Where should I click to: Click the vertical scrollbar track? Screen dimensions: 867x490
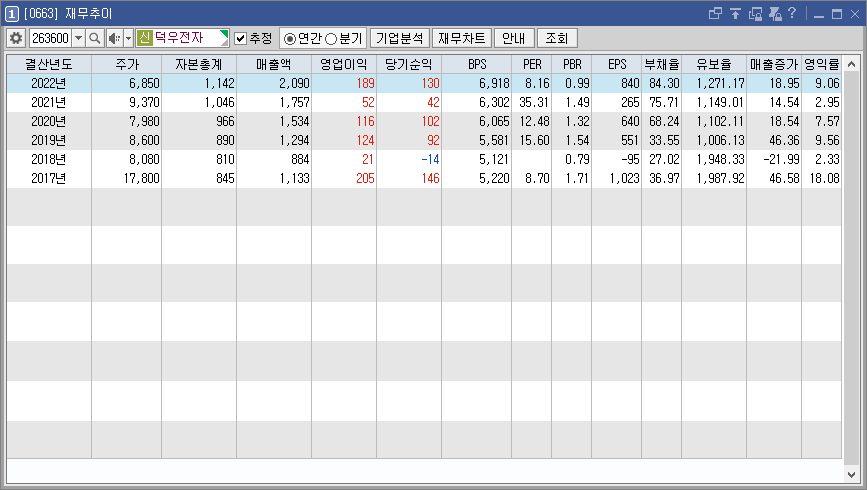tap(851, 268)
